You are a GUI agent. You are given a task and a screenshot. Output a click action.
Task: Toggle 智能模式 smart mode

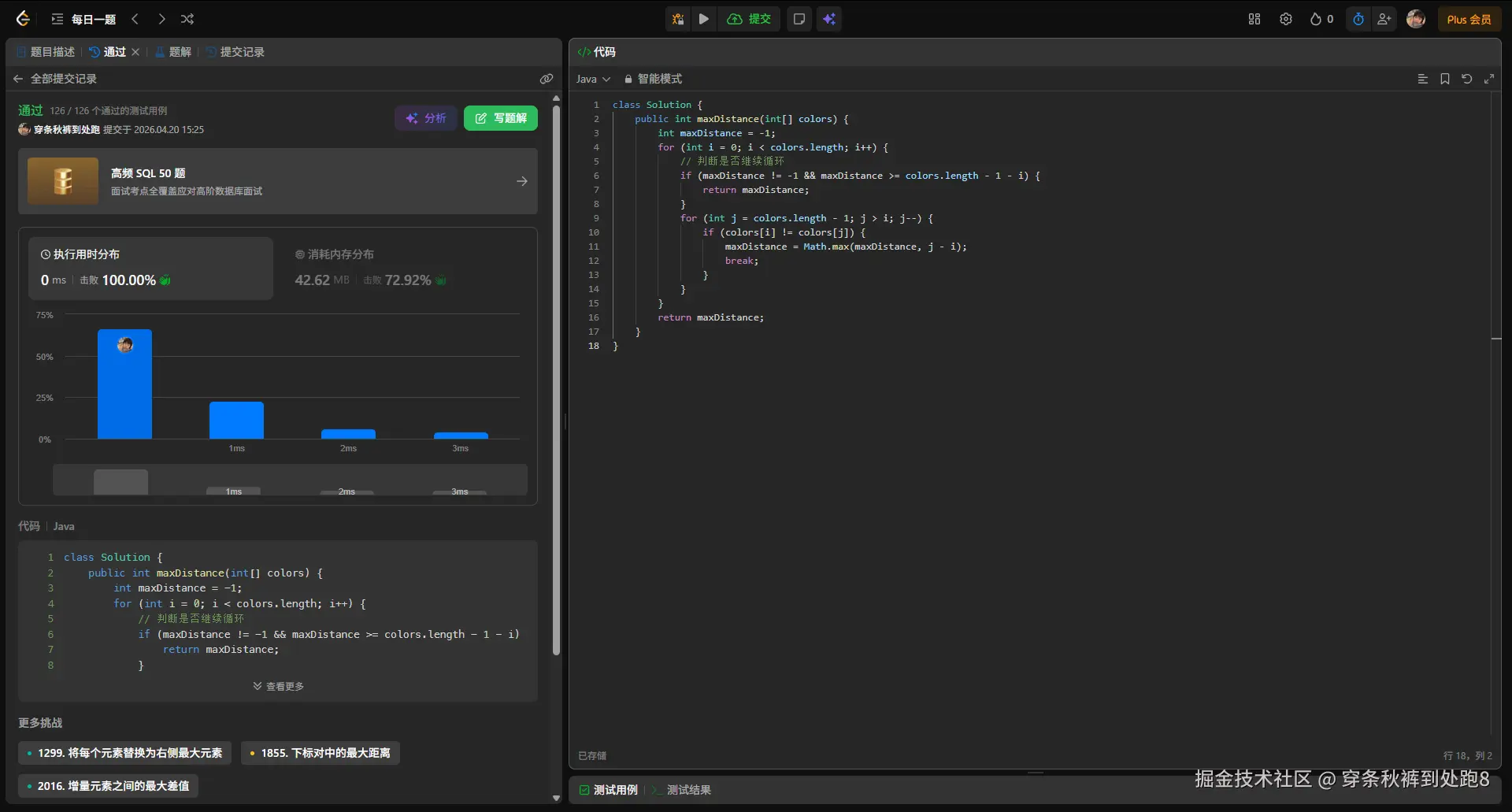(x=653, y=79)
